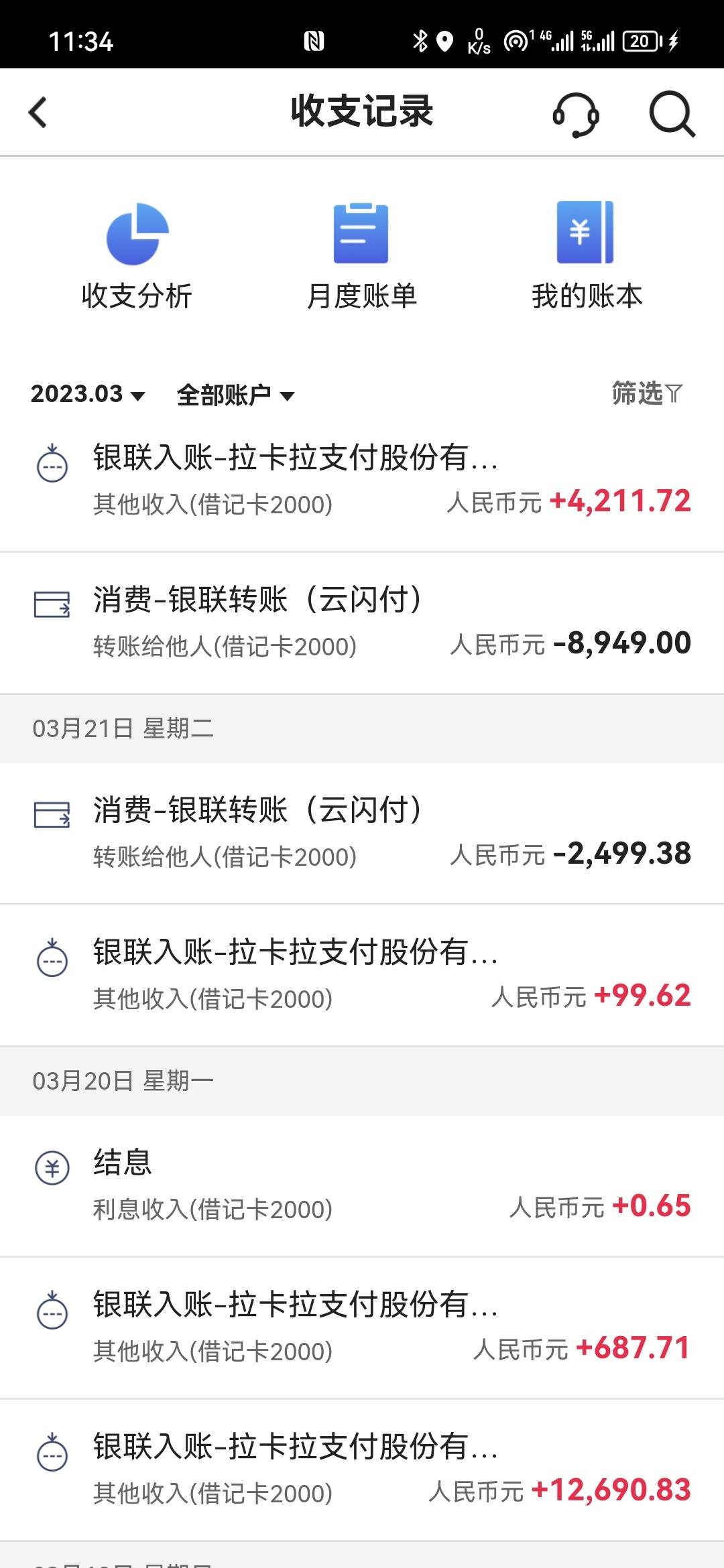Image resolution: width=724 pixels, height=1568 pixels.
Task: Tap the search magnifier icon
Action: [672, 113]
